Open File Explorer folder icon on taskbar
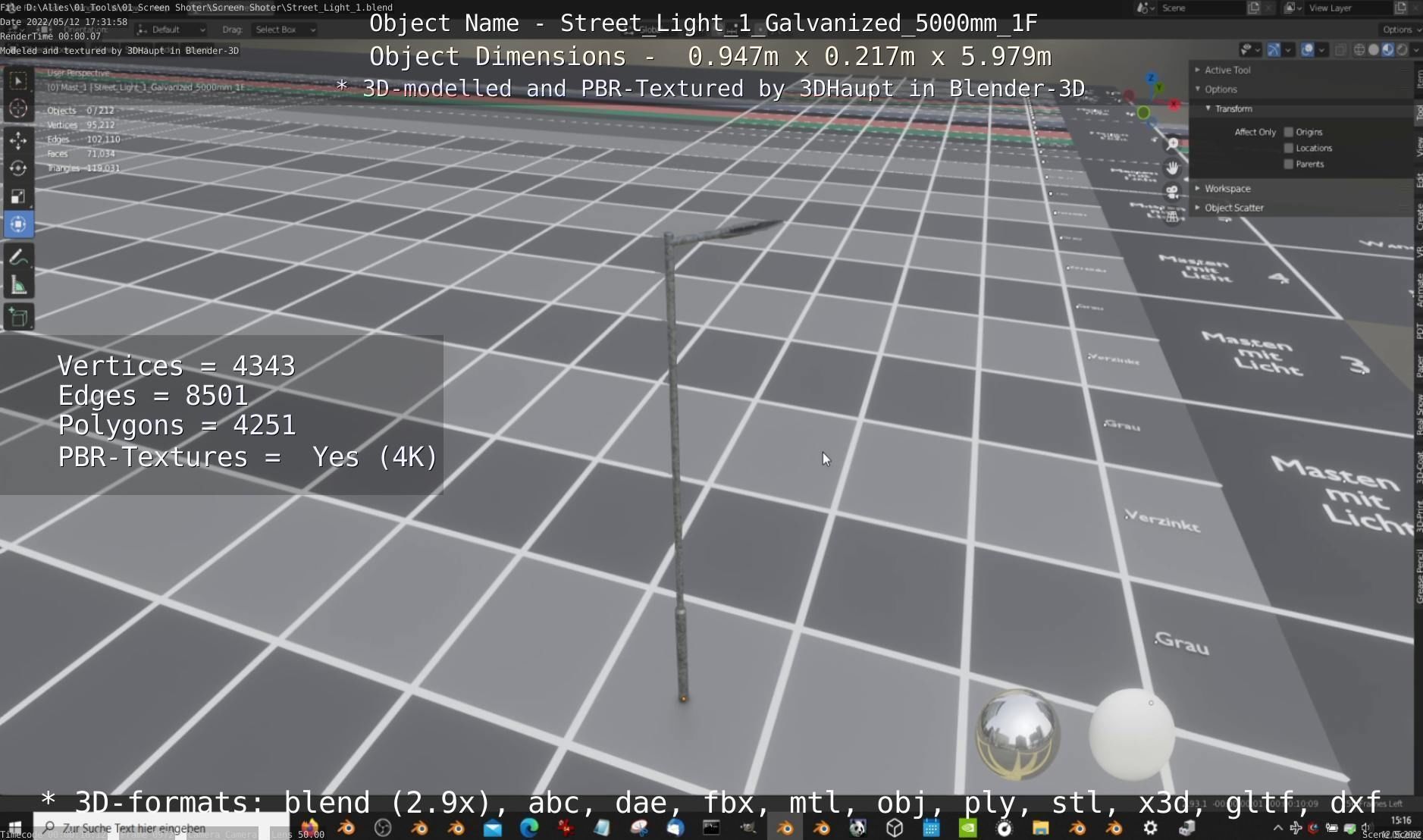Image resolution: width=1423 pixels, height=840 pixels. point(1040,828)
